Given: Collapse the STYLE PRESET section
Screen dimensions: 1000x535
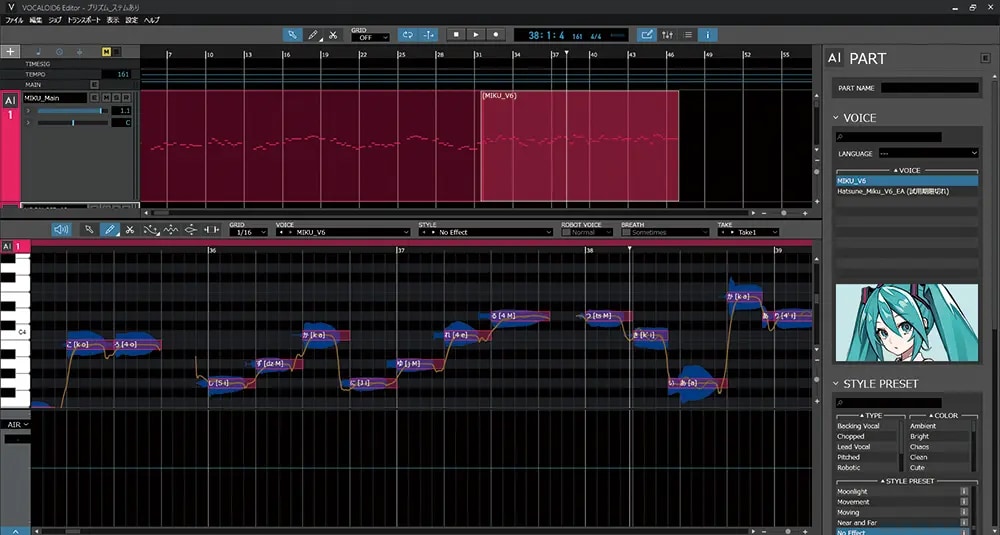Looking at the screenshot, I should pyautogui.click(x=837, y=384).
